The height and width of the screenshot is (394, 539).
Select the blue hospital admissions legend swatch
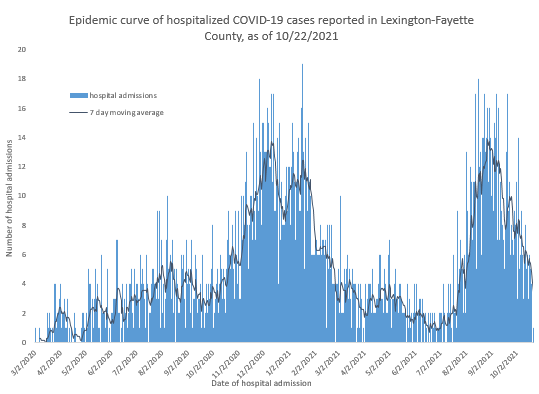click(79, 96)
